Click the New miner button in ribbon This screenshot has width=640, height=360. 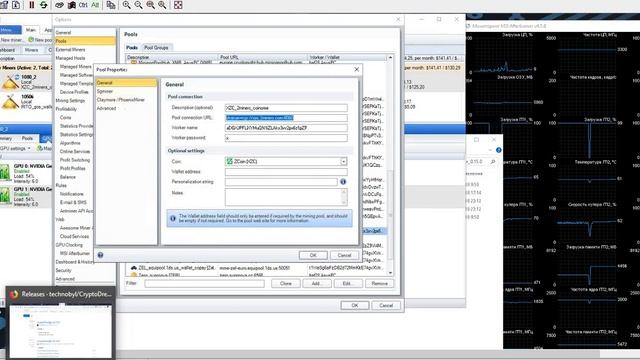pyautogui.click(x=12, y=40)
